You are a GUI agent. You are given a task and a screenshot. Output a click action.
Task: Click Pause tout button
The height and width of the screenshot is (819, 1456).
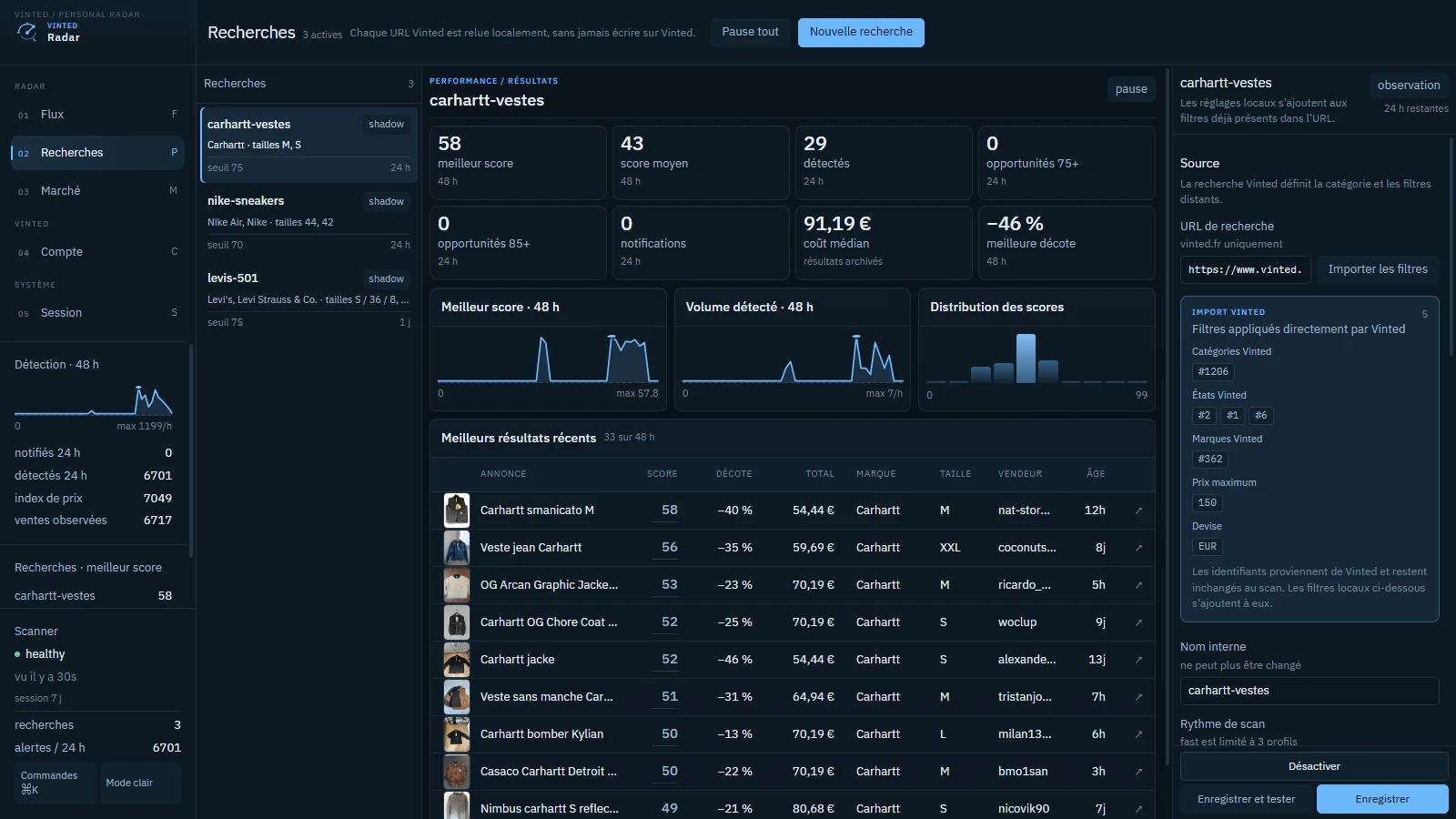coord(751,32)
